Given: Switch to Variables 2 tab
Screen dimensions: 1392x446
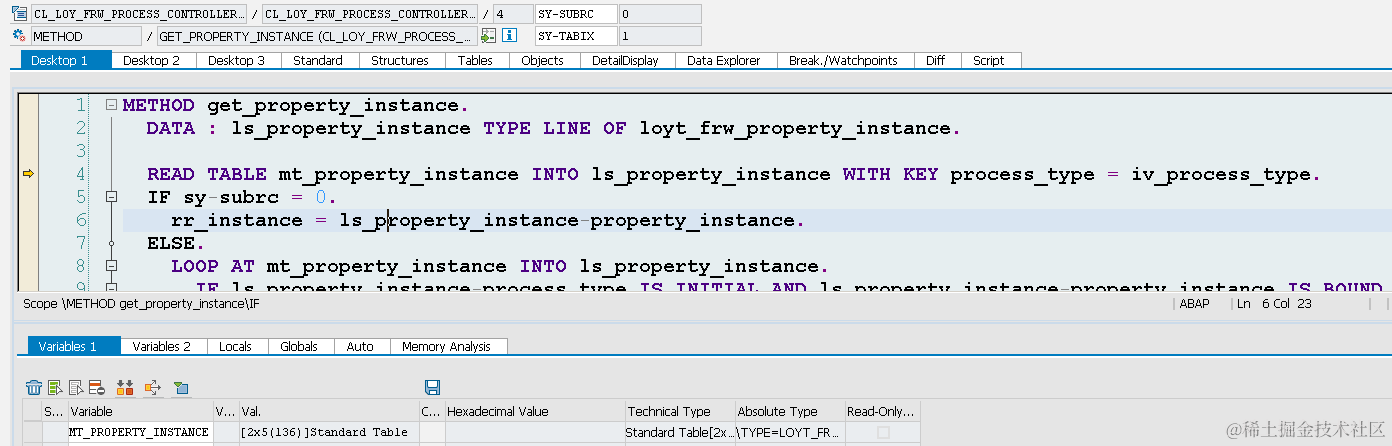Looking at the screenshot, I should (x=162, y=346).
